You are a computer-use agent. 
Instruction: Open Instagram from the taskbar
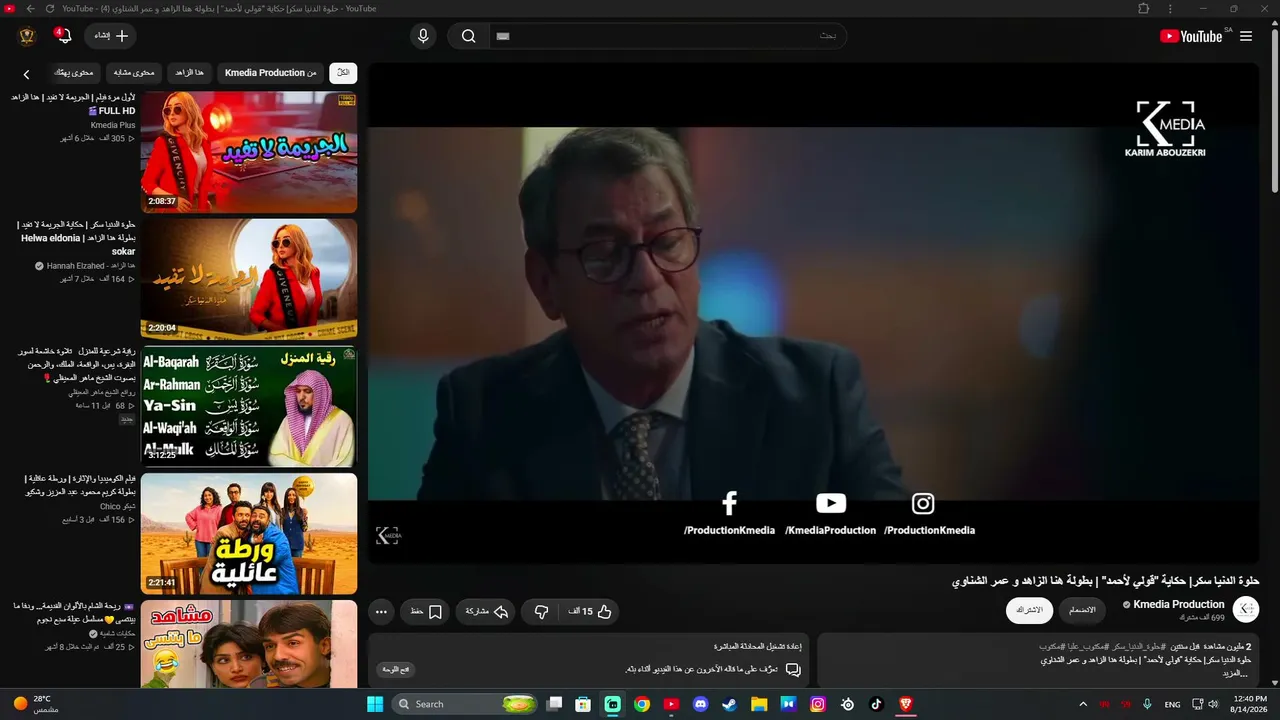[x=818, y=704]
